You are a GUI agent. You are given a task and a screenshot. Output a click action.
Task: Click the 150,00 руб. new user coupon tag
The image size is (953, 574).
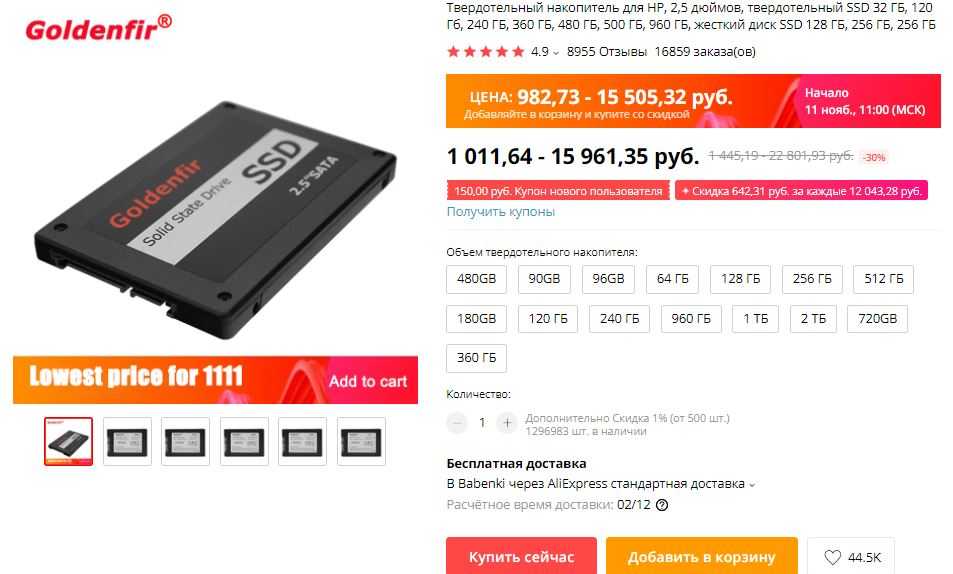pos(558,191)
